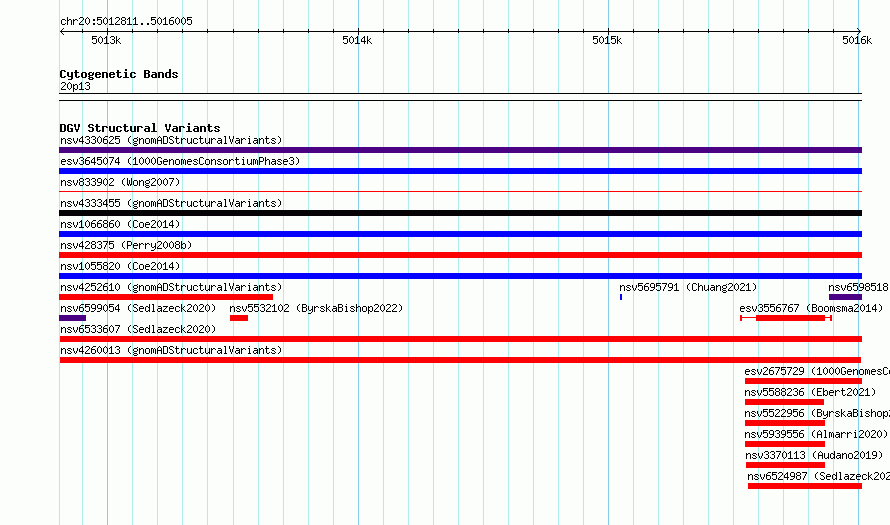890x525 pixels.
Task: Open nsv3370113 (Audano2019) label
Action: tap(814, 455)
